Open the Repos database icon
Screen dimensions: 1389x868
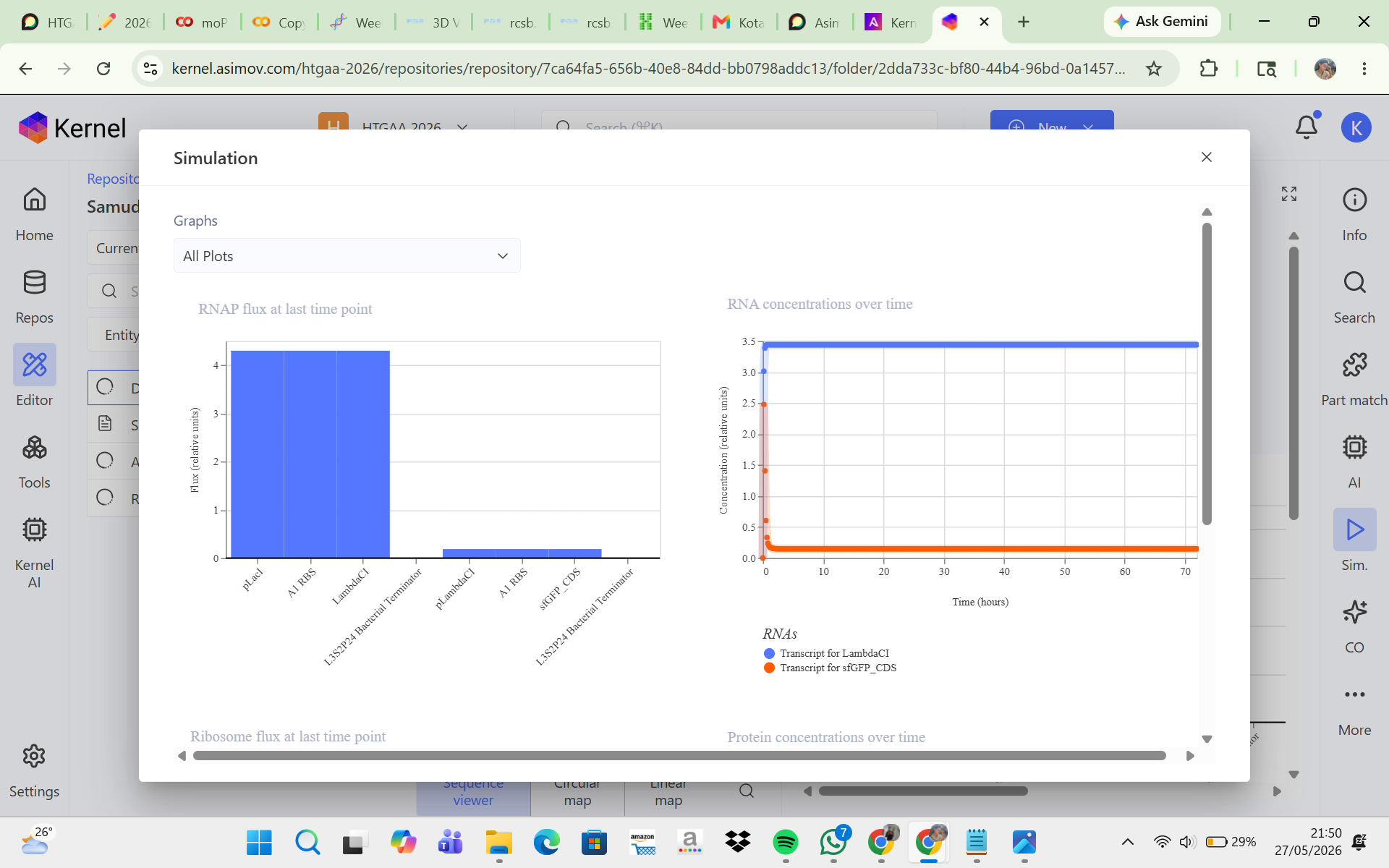point(34,282)
